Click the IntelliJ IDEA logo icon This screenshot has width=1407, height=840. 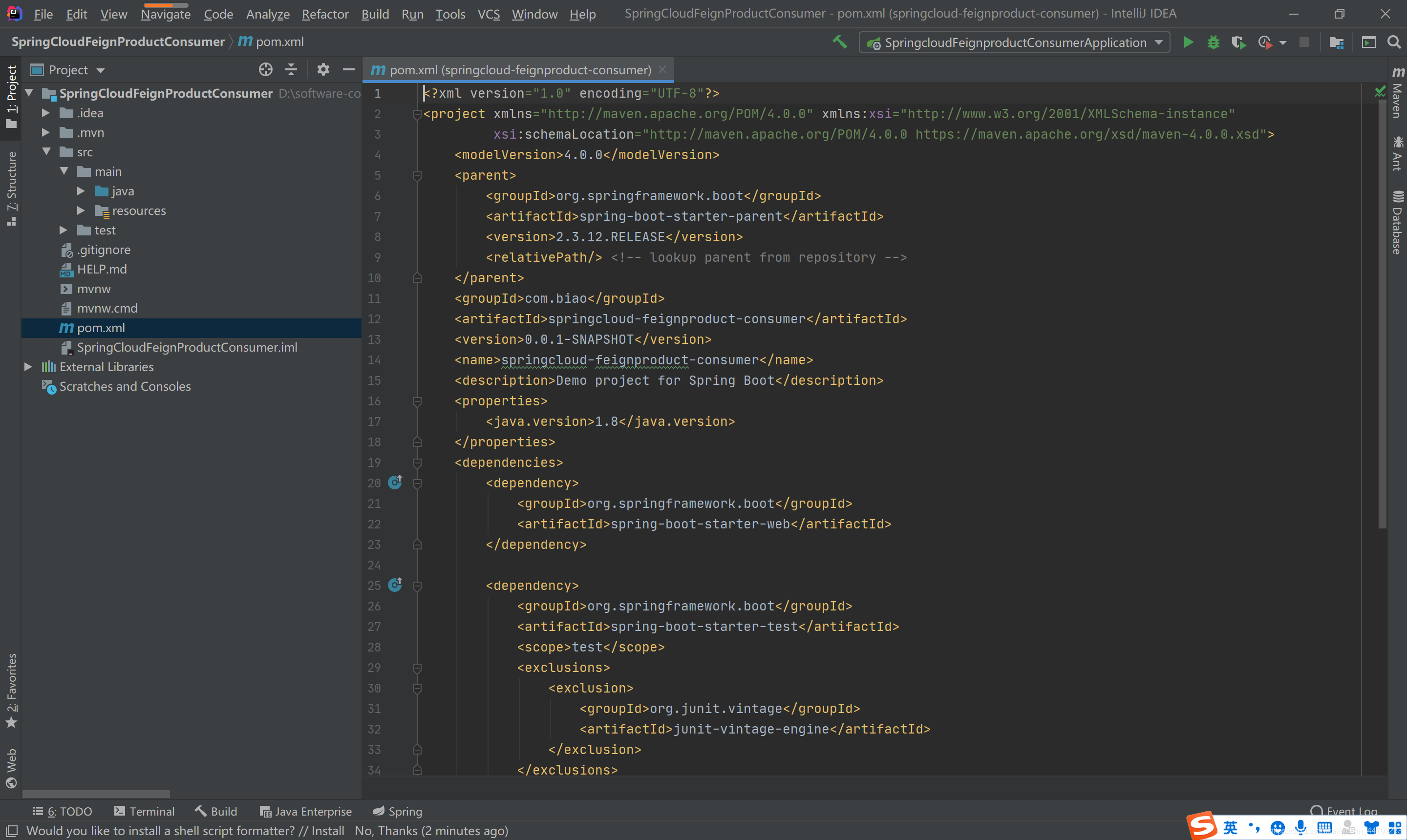pos(14,13)
